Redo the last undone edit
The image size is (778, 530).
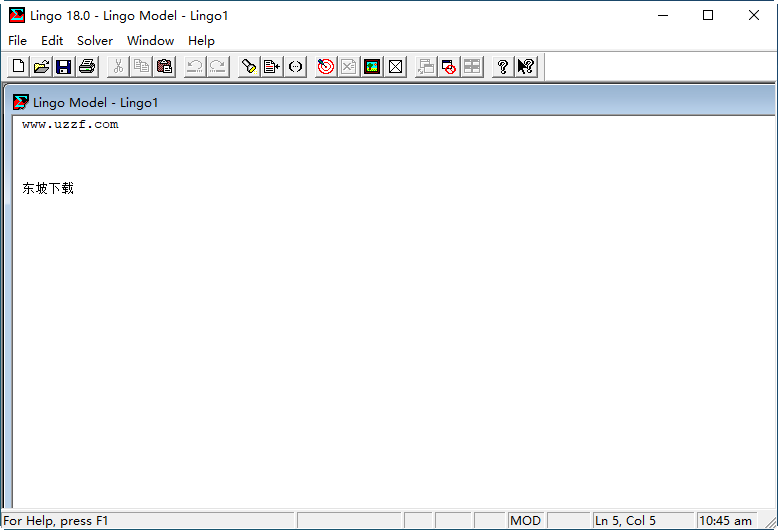pyautogui.click(x=218, y=66)
